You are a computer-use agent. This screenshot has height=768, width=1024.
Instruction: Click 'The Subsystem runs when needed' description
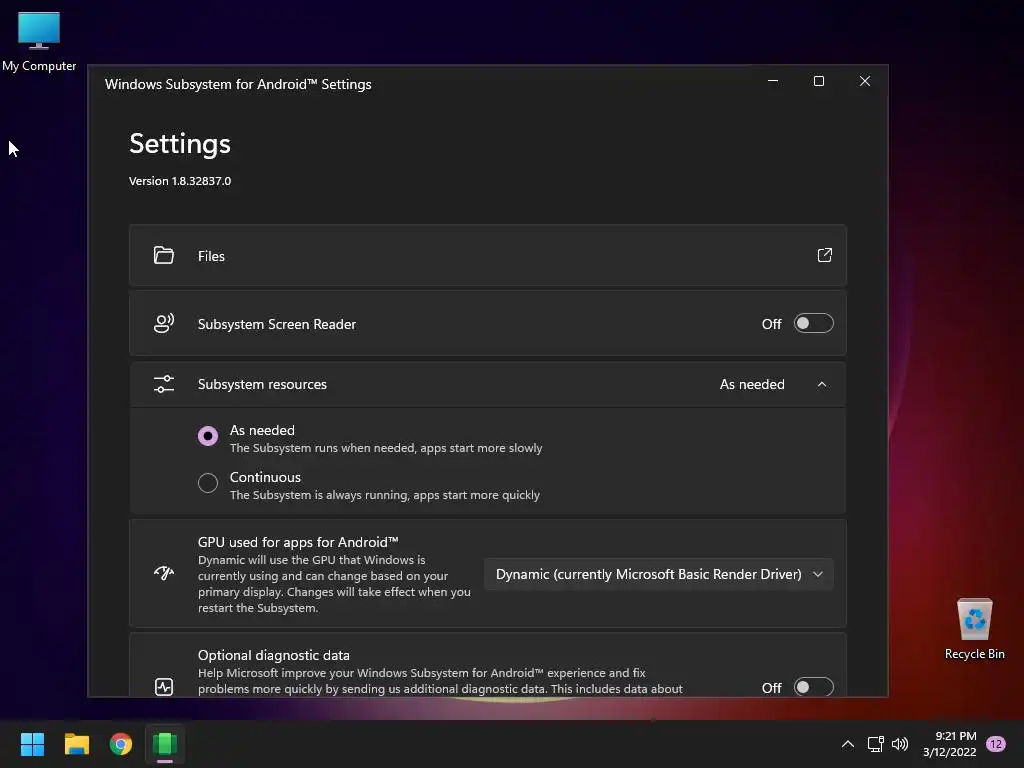pos(385,448)
